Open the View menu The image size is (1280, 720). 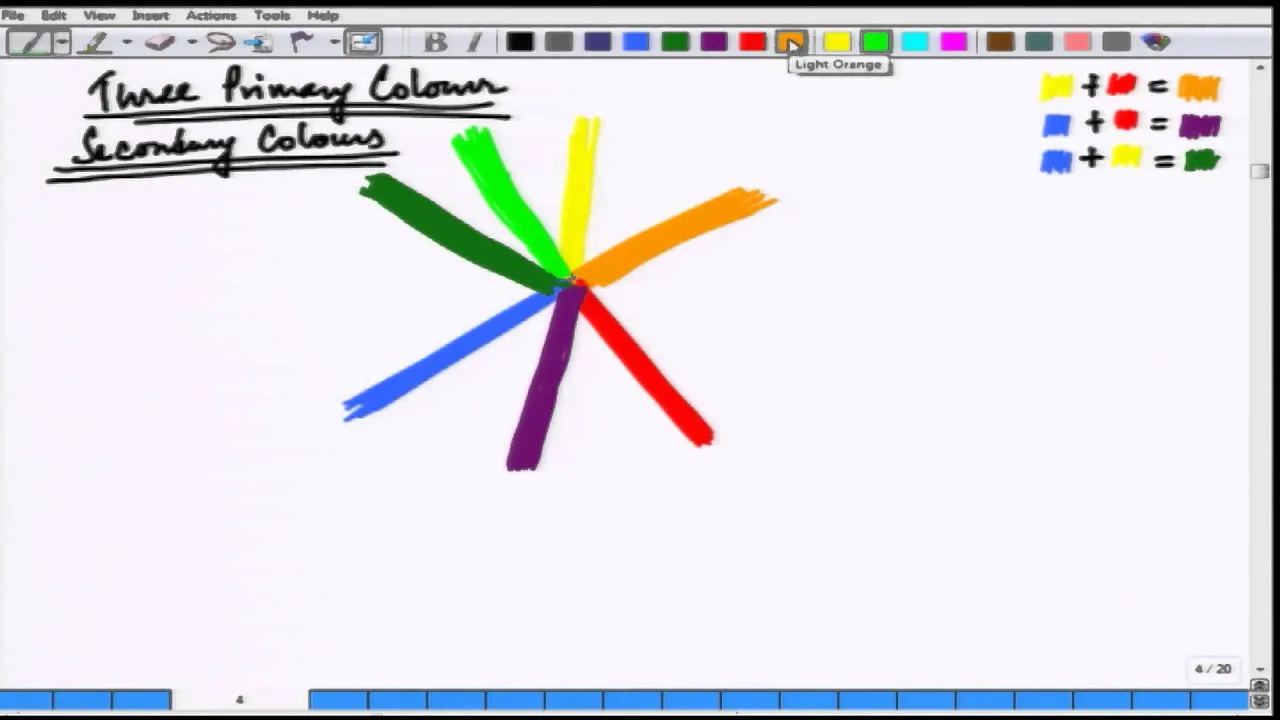(x=99, y=15)
